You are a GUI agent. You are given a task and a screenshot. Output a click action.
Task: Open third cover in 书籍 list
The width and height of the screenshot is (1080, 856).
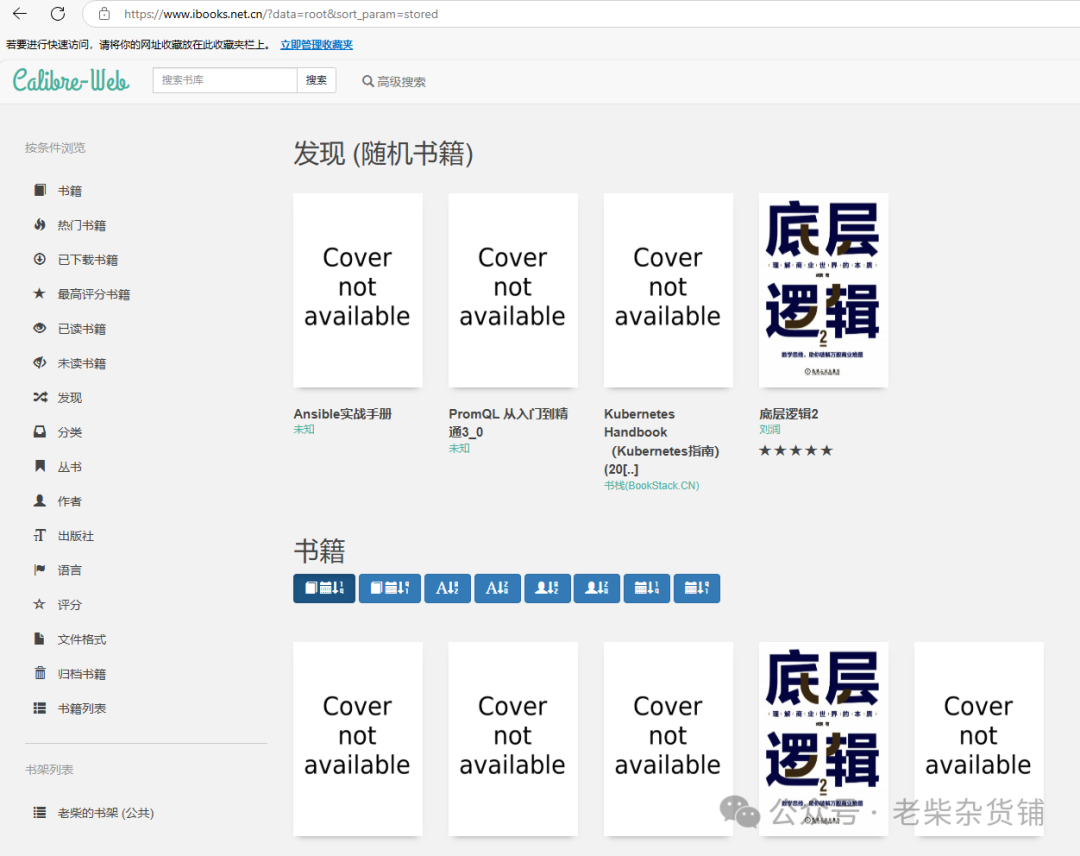click(668, 739)
